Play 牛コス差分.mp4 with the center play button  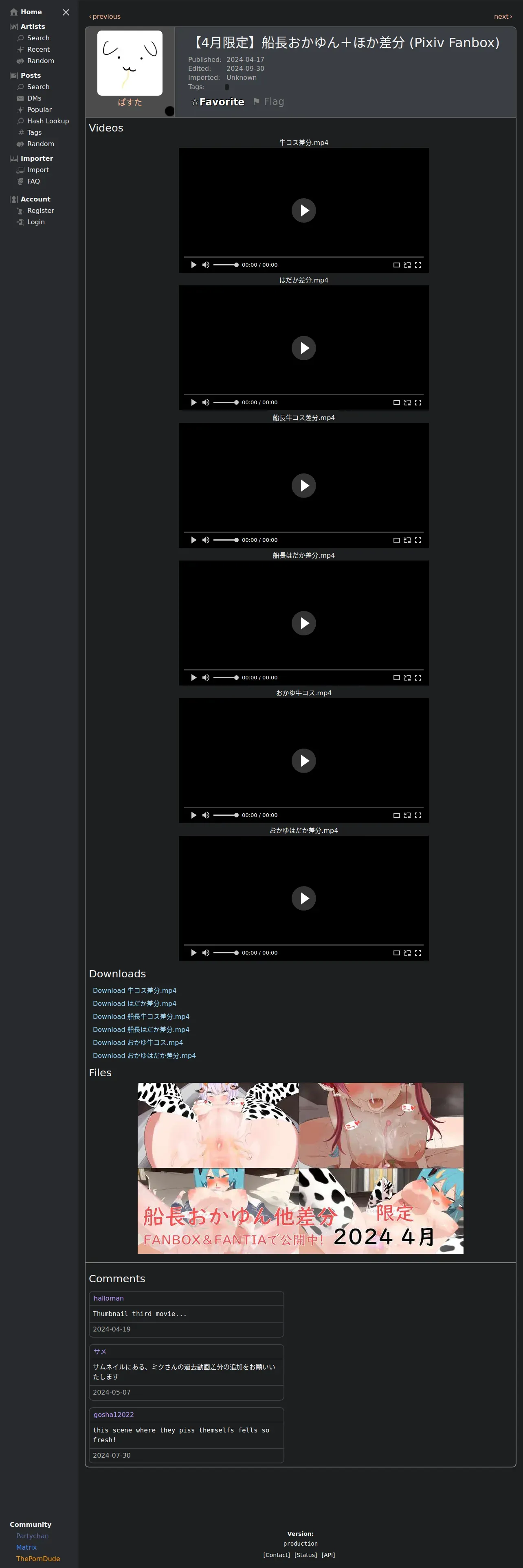(304, 210)
